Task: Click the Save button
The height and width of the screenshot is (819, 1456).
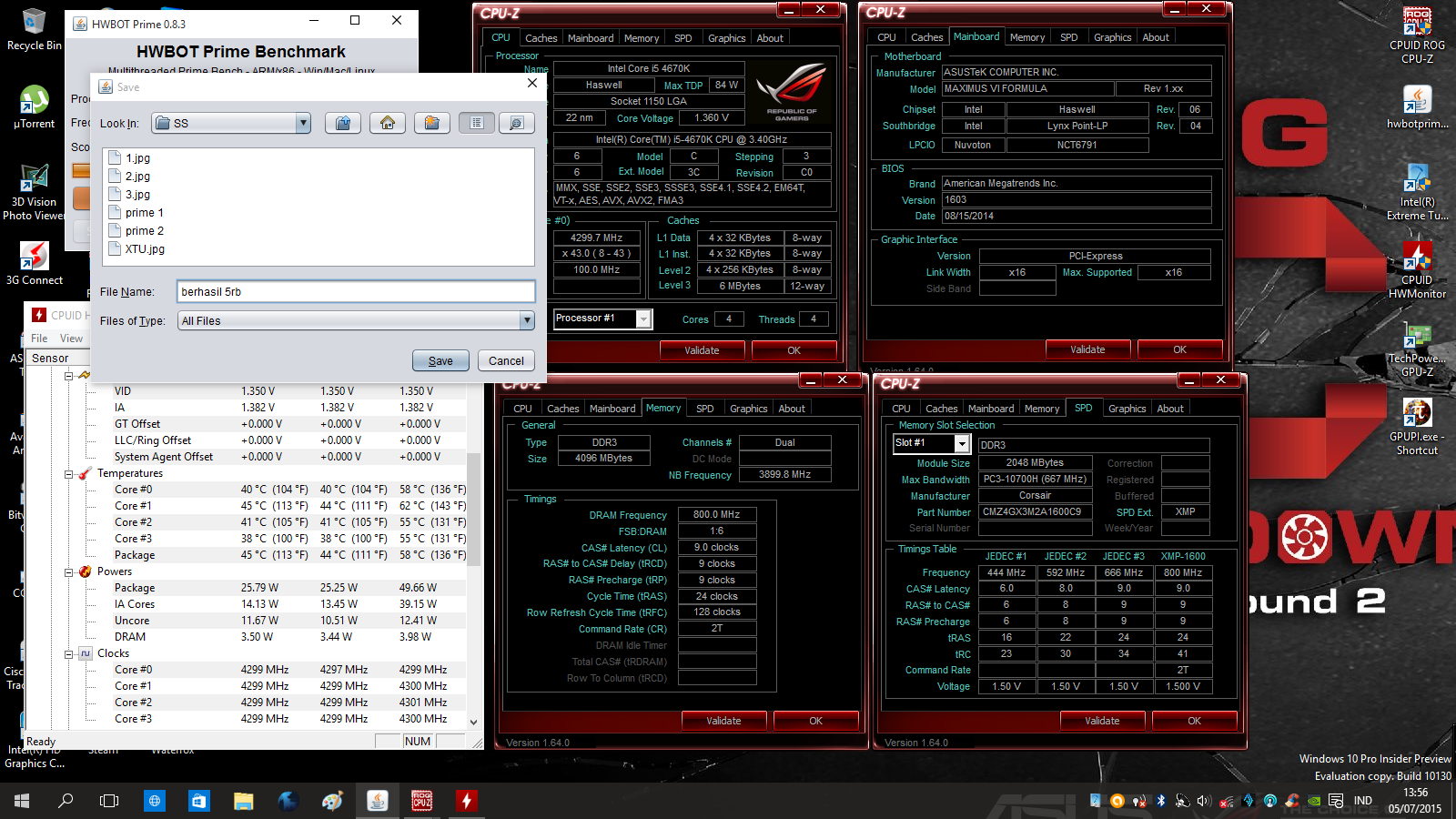Action: click(x=440, y=360)
